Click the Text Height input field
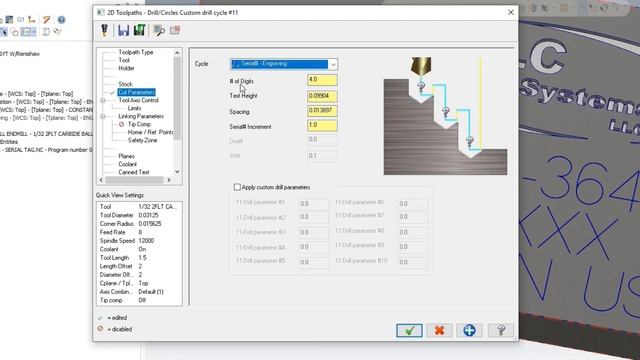This screenshot has width=640, height=360. (322, 96)
